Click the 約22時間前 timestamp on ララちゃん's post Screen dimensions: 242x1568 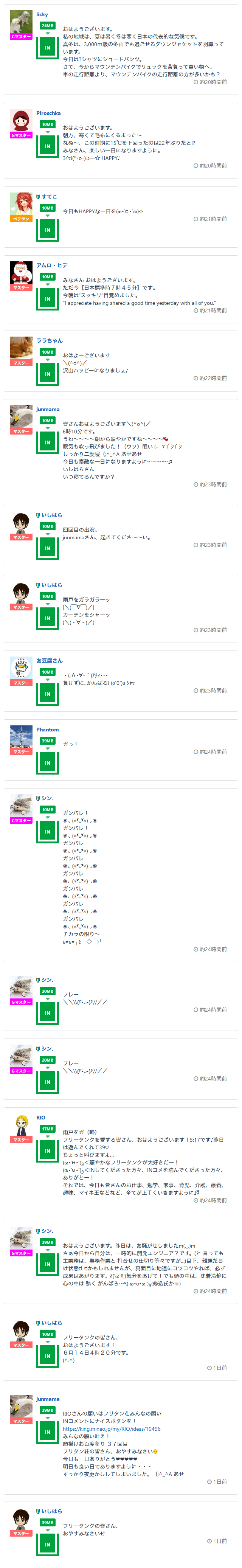pyautogui.click(x=210, y=378)
